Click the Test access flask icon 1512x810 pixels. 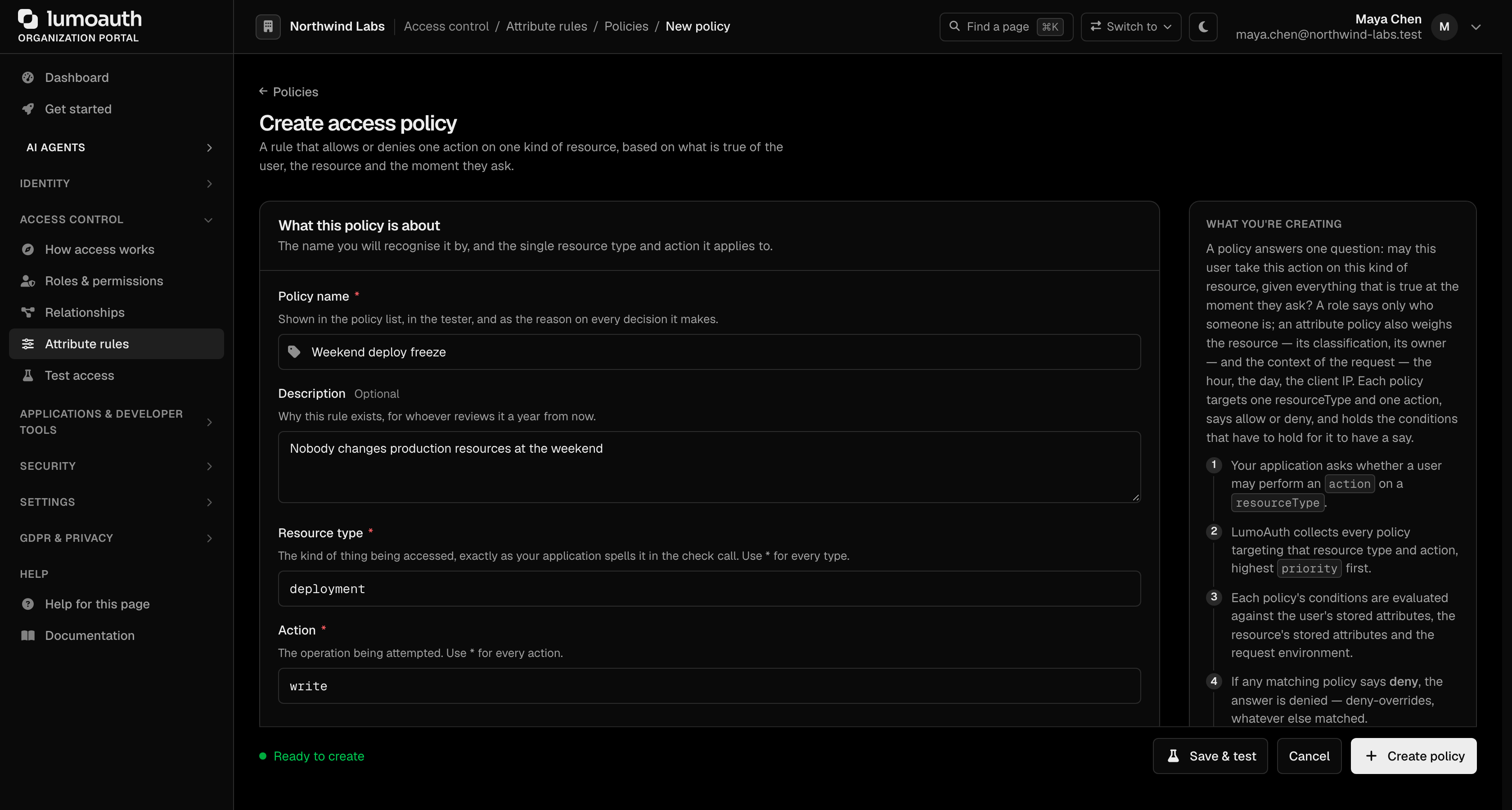point(27,376)
